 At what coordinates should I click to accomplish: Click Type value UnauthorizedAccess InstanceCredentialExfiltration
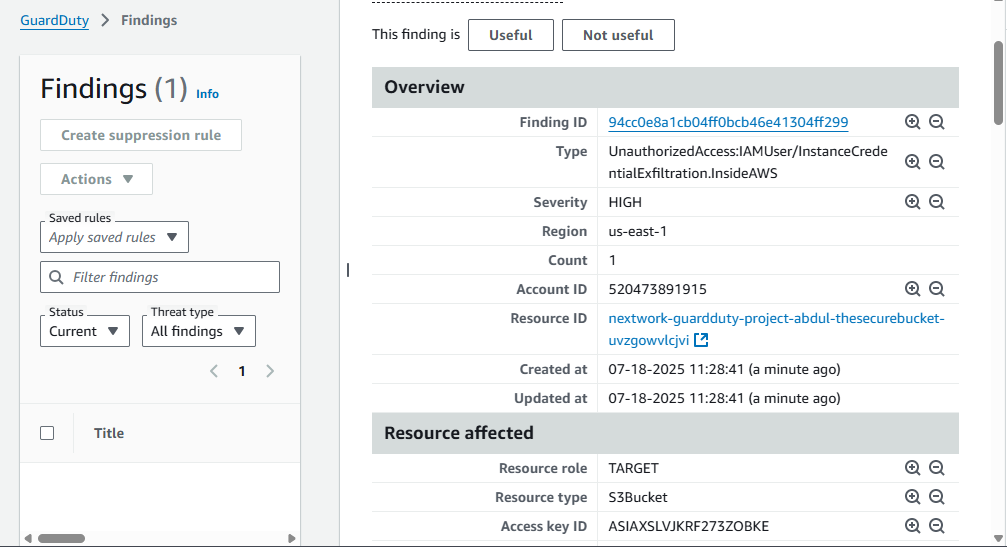748,162
